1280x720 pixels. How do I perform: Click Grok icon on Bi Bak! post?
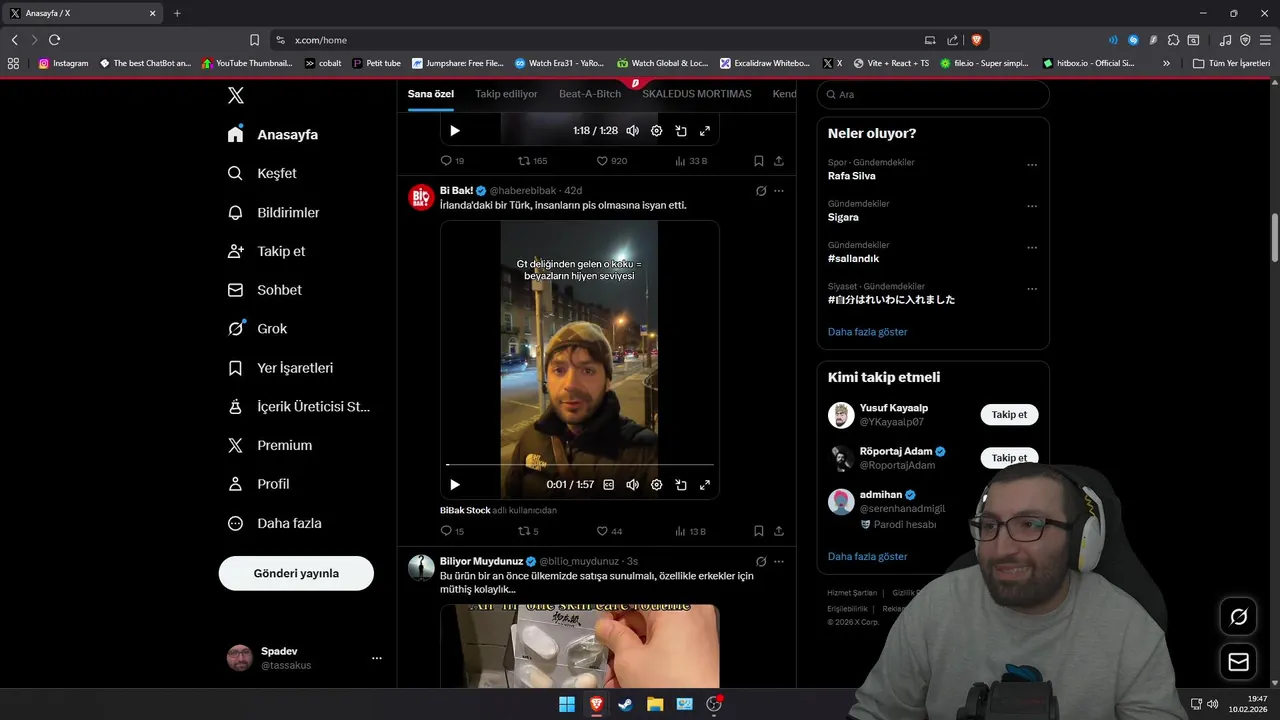(760, 190)
